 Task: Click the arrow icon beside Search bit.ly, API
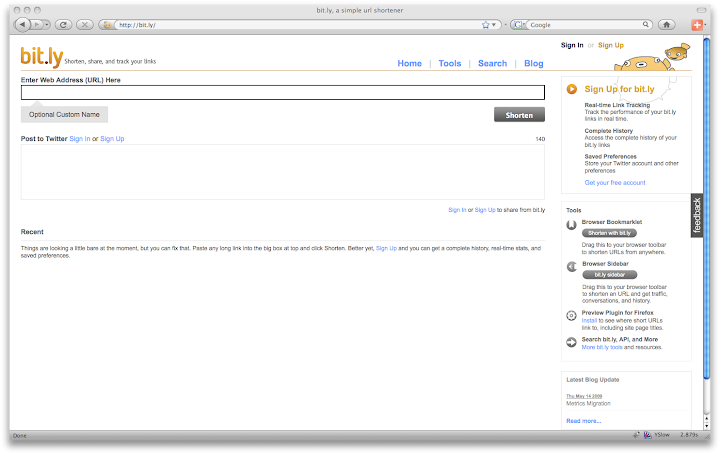(x=571, y=342)
